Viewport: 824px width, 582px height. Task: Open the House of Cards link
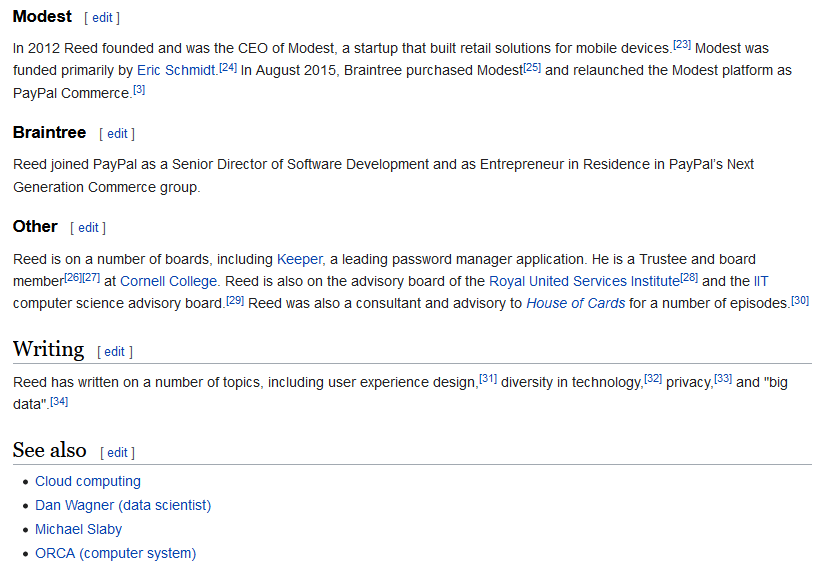[575, 304]
